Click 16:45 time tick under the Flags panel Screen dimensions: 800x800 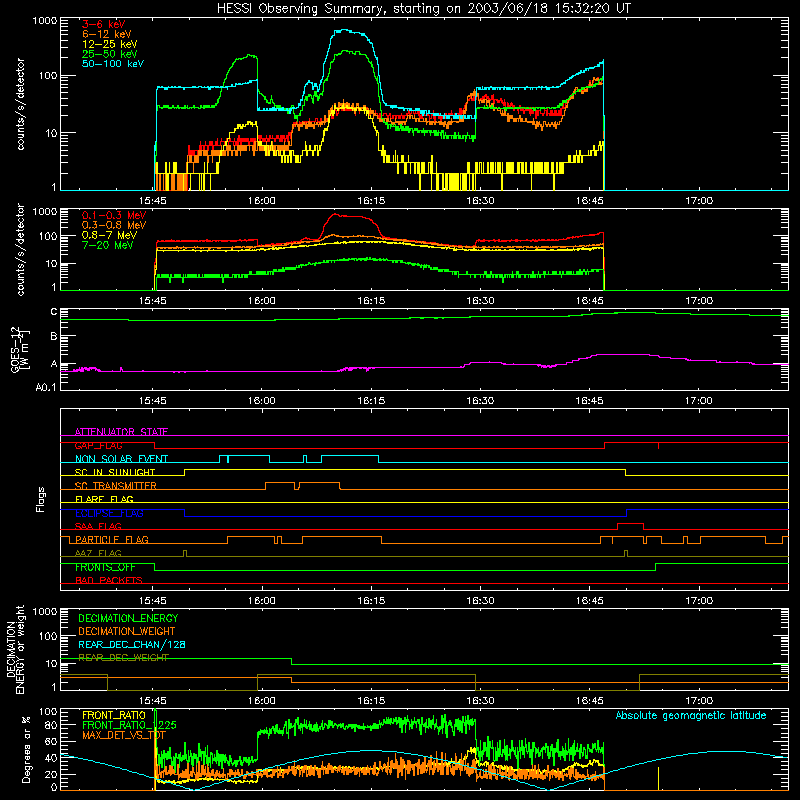[589, 601]
